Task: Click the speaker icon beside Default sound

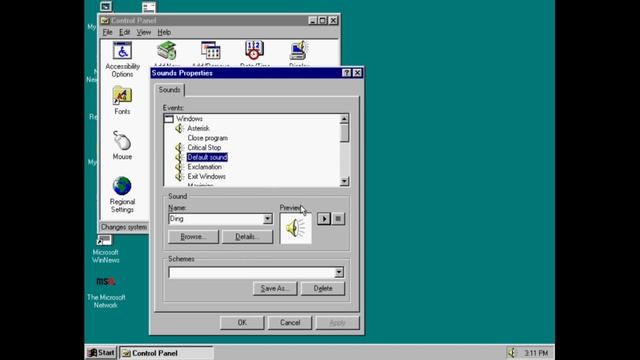Action: click(179, 157)
